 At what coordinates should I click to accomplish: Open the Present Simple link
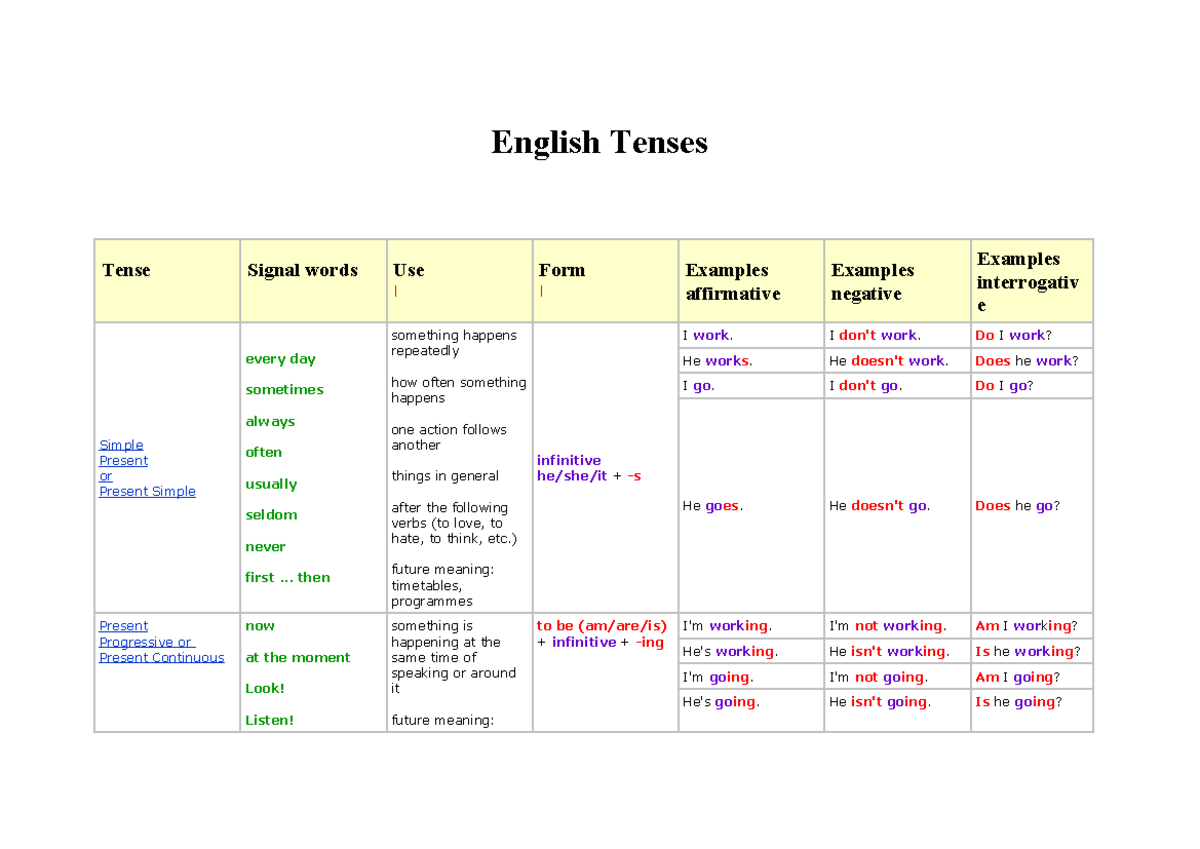coord(146,491)
